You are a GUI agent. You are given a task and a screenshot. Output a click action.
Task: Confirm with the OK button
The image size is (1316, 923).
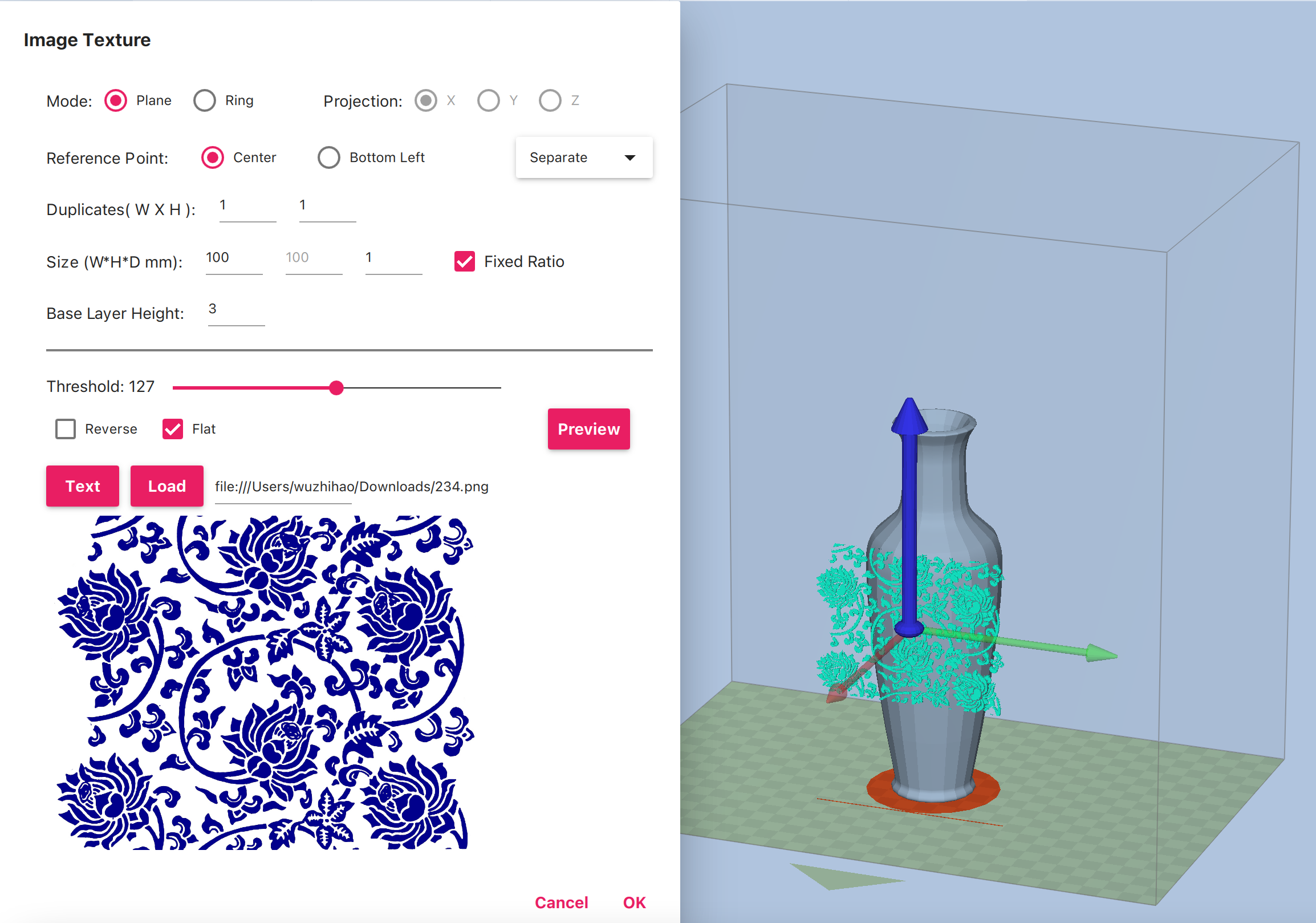pyautogui.click(x=634, y=902)
